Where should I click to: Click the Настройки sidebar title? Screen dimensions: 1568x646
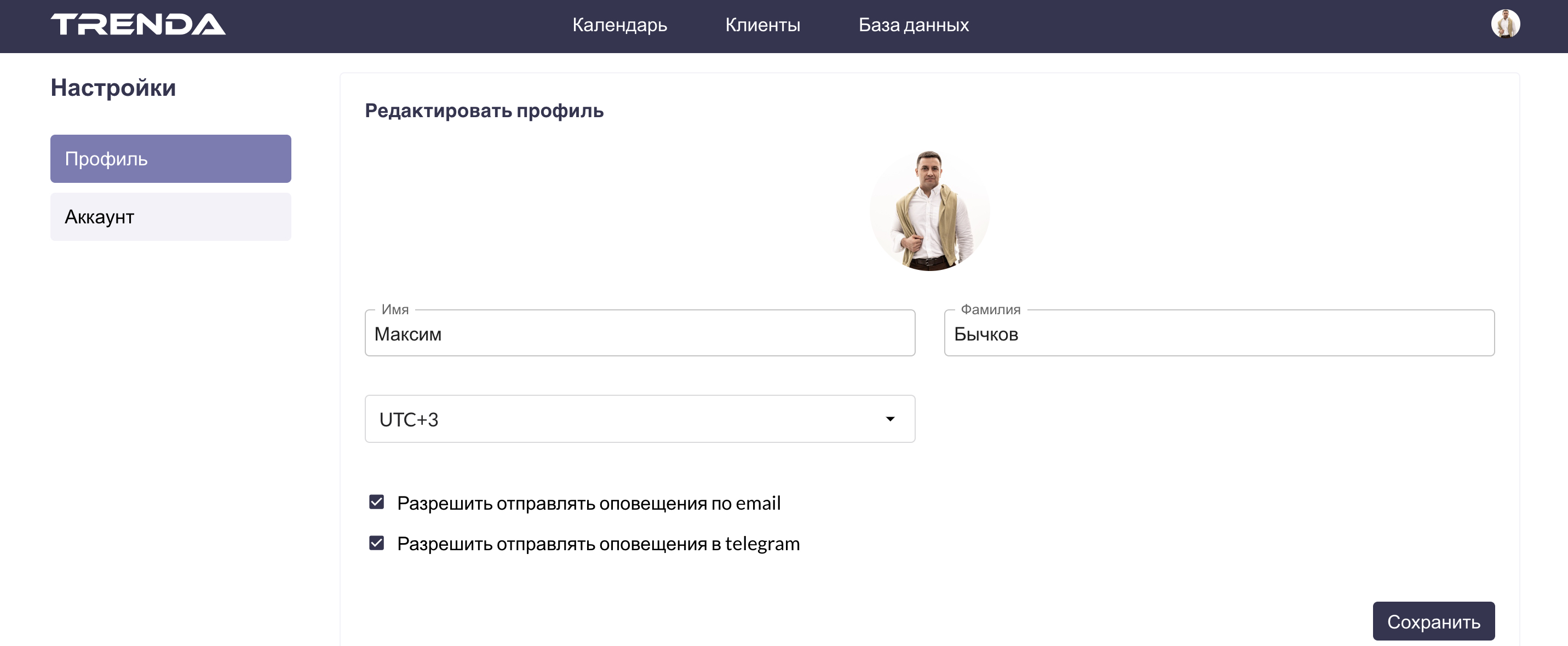pyautogui.click(x=113, y=88)
